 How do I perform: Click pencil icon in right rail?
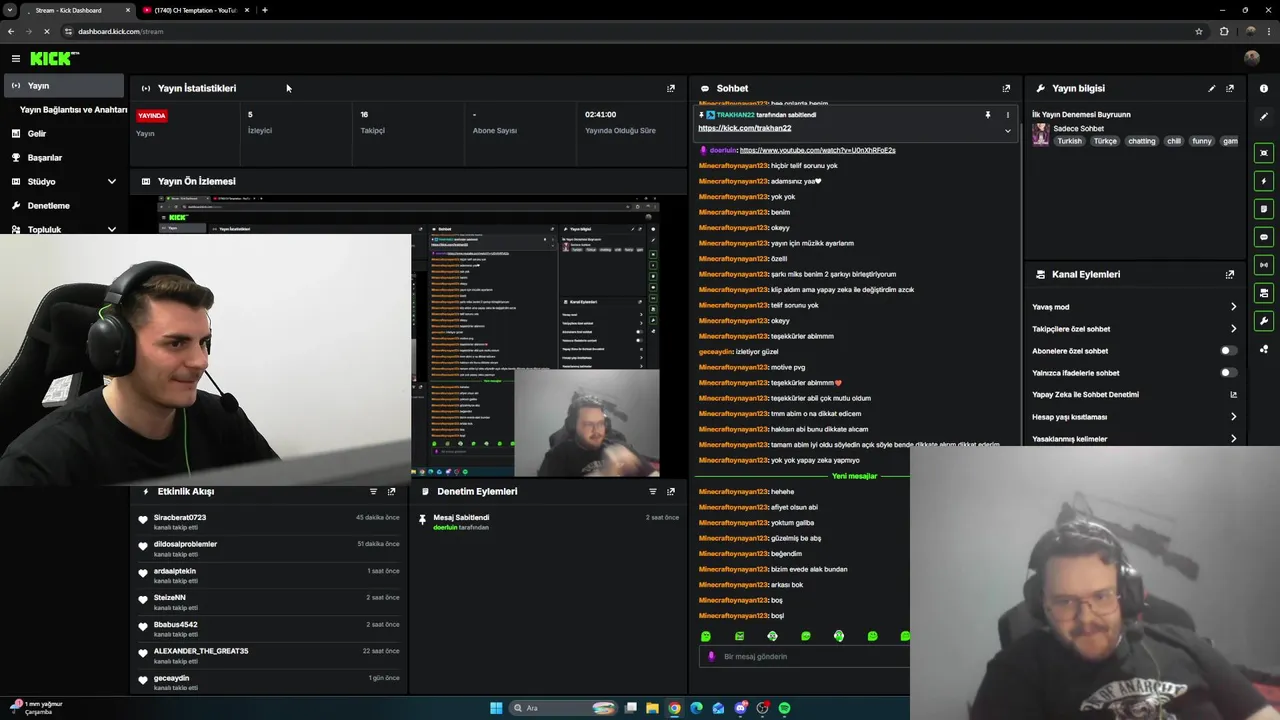coord(1264,117)
